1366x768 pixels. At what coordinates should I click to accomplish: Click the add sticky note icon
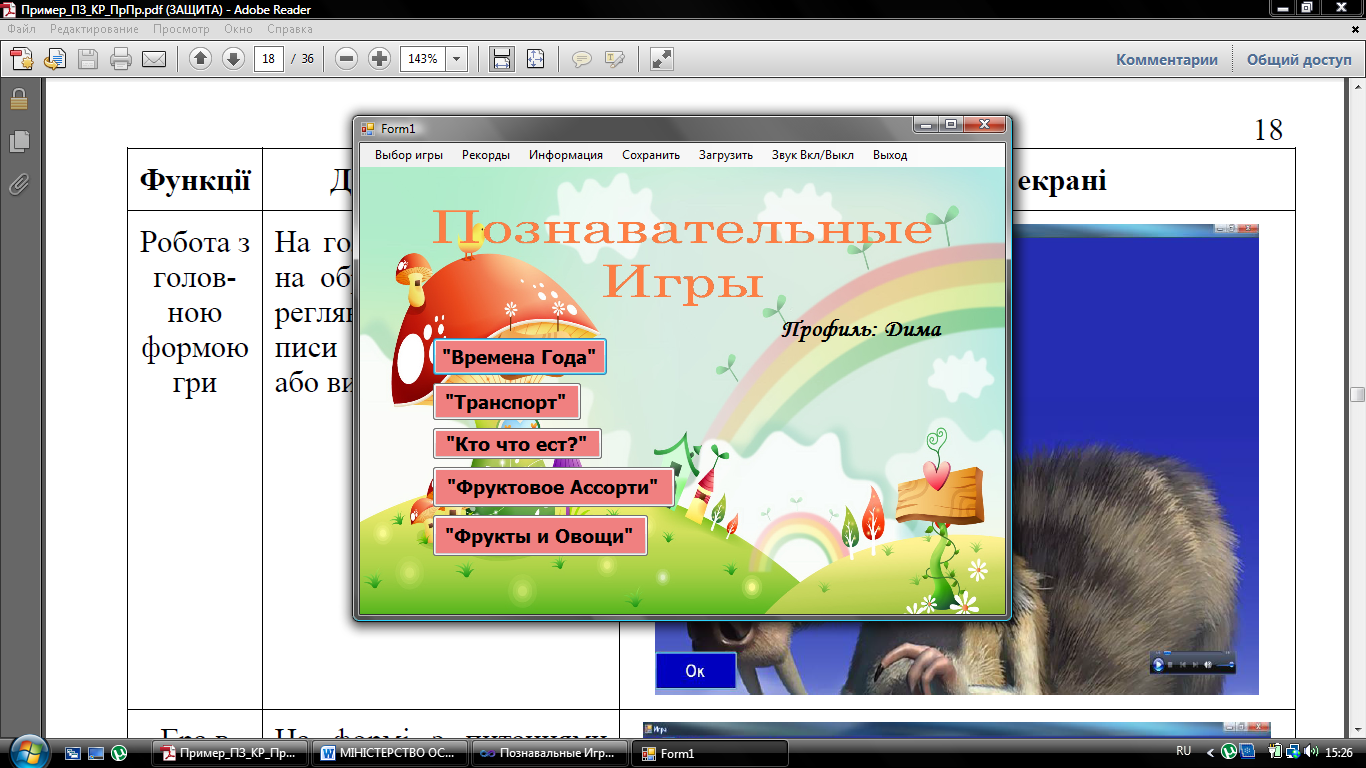pos(581,59)
